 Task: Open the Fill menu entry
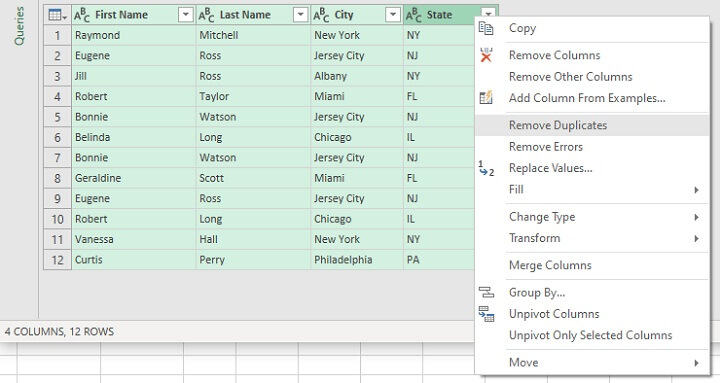[x=592, y=190]
